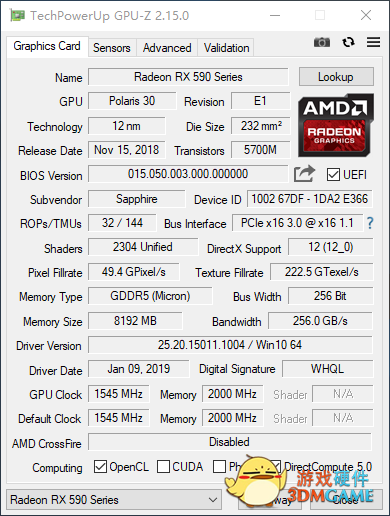
Task: Toggle the OpenCL checkbox
Action: click(x=100, y=466)
